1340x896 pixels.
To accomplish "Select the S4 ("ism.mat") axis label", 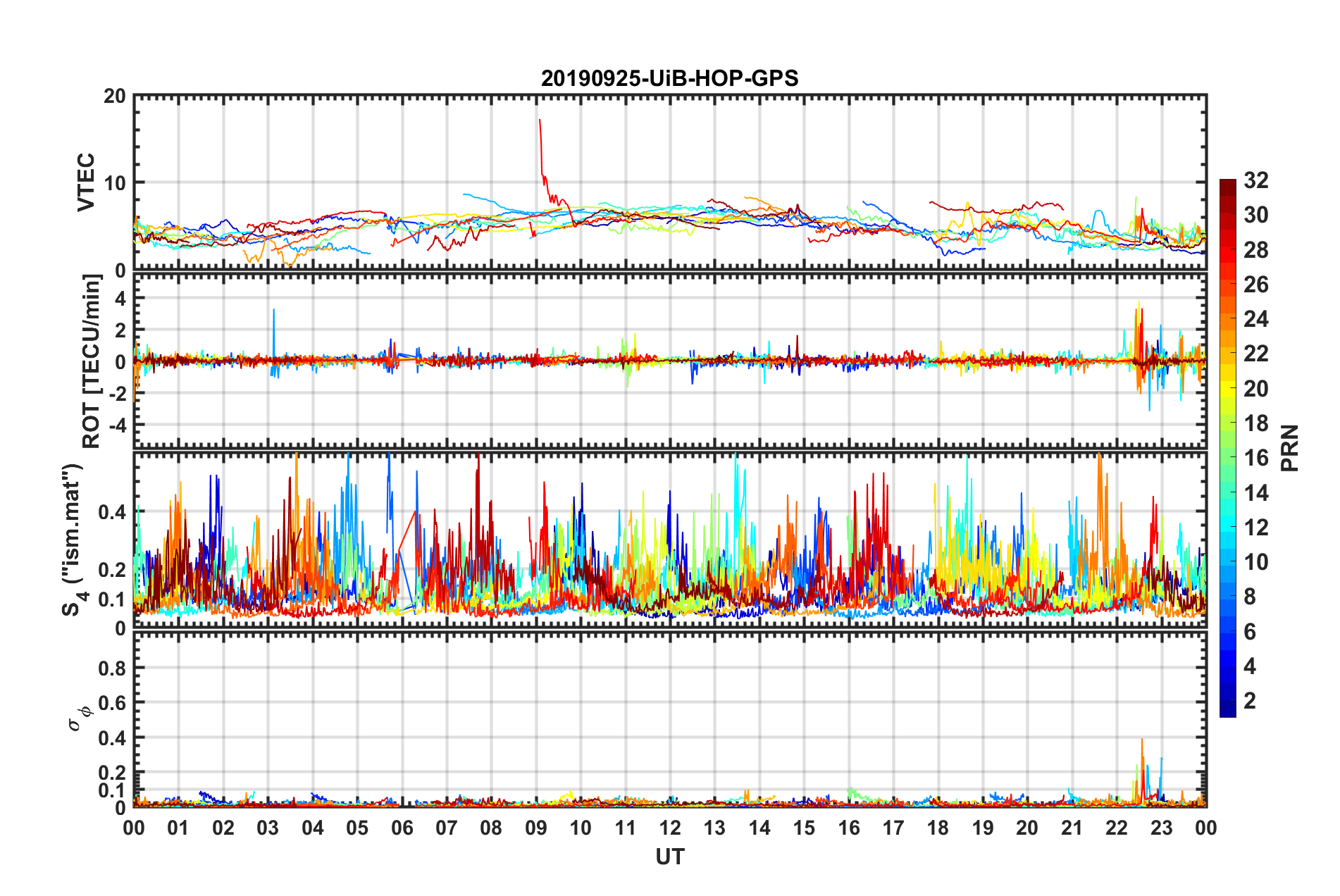I will click(x=73, y=540).
